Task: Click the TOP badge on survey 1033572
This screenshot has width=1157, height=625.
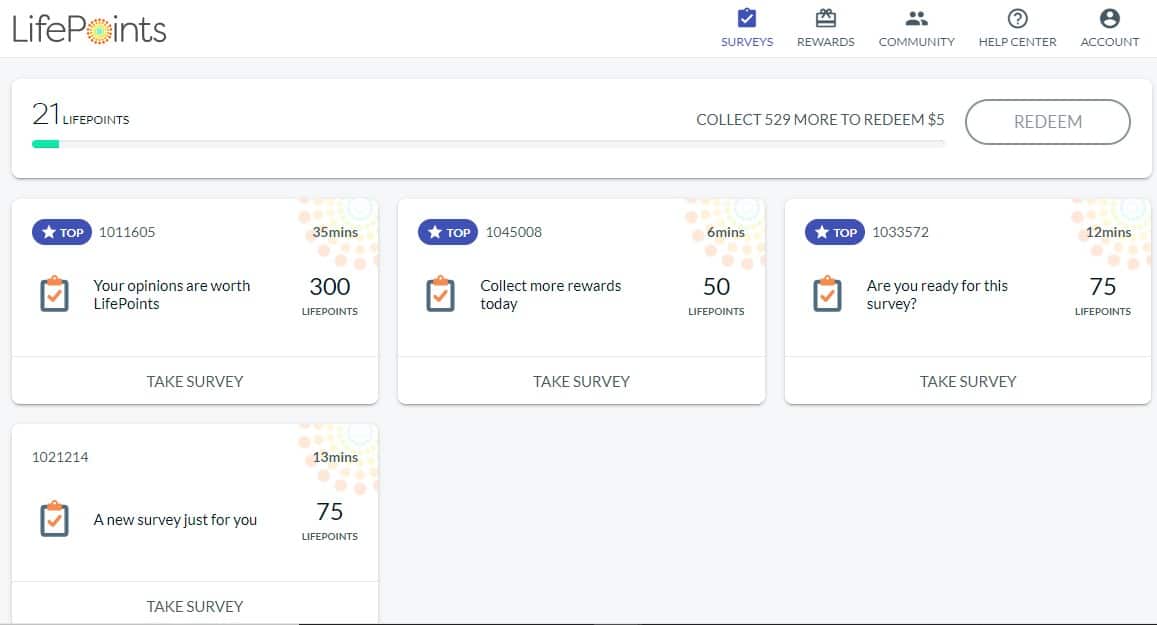Action: click(x=834, y=231)
